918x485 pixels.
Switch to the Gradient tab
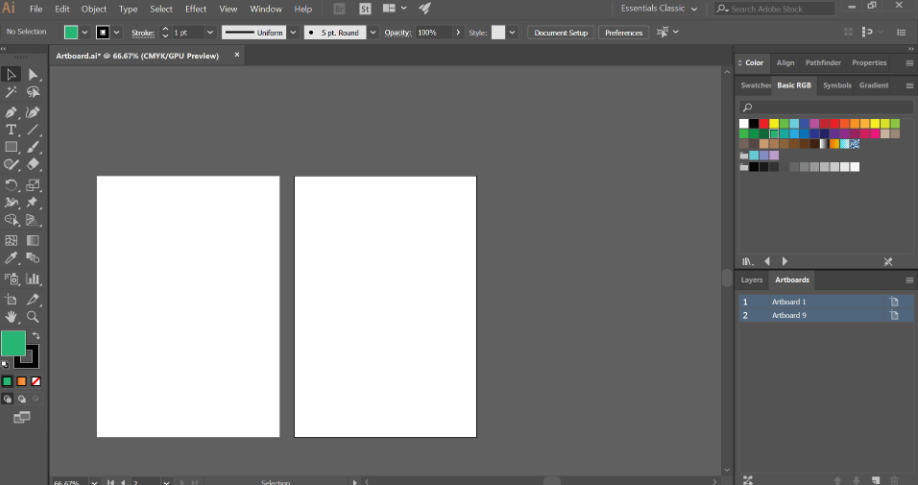874,86
